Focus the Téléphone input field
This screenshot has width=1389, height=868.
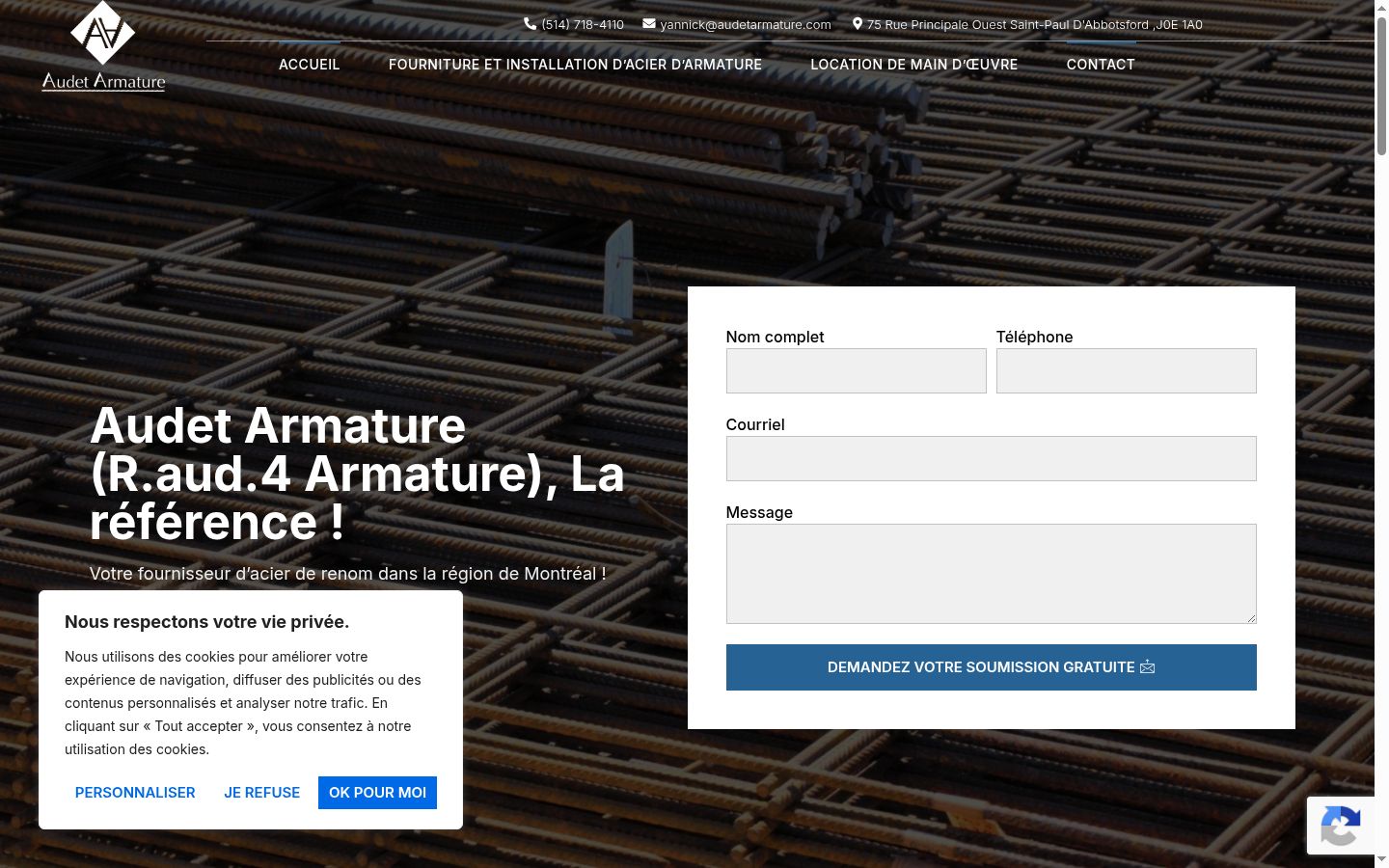pos(1127,371)
